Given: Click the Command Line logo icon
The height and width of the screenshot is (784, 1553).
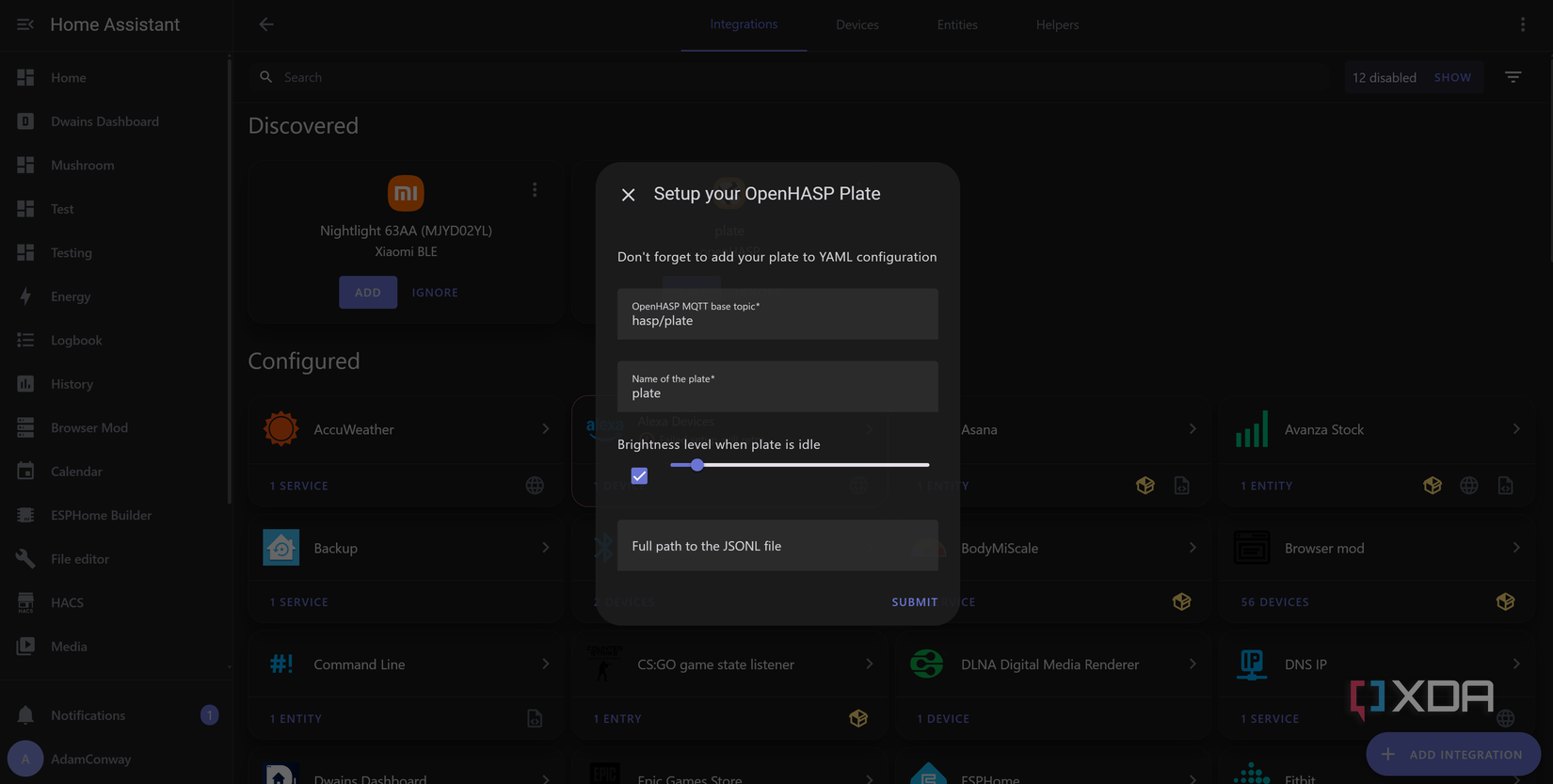Looking at the screenshot, I should click(x=280, y=664).
